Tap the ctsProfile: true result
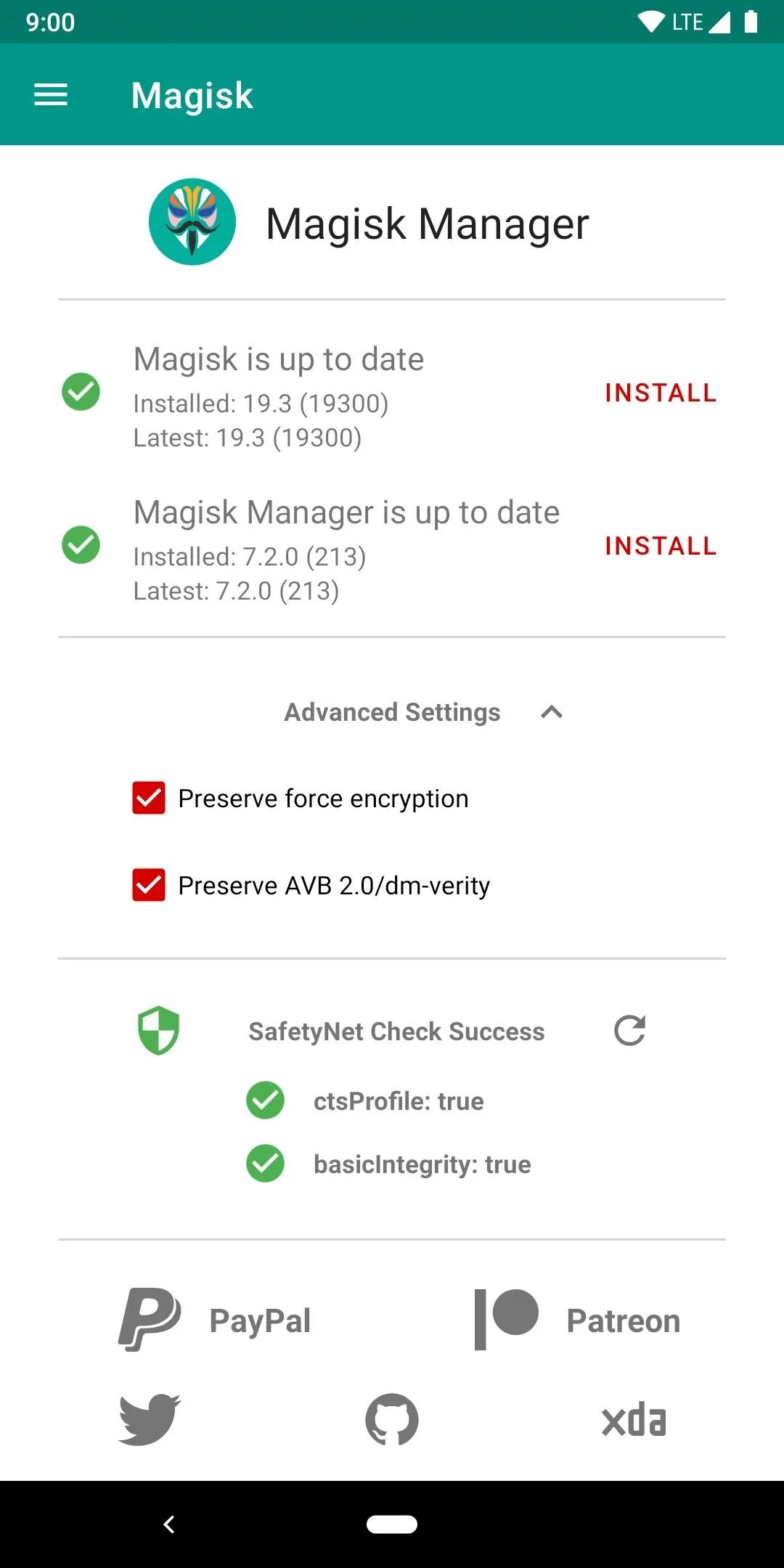Screen dimensions: 784x1568 [x=399, y=1101]
